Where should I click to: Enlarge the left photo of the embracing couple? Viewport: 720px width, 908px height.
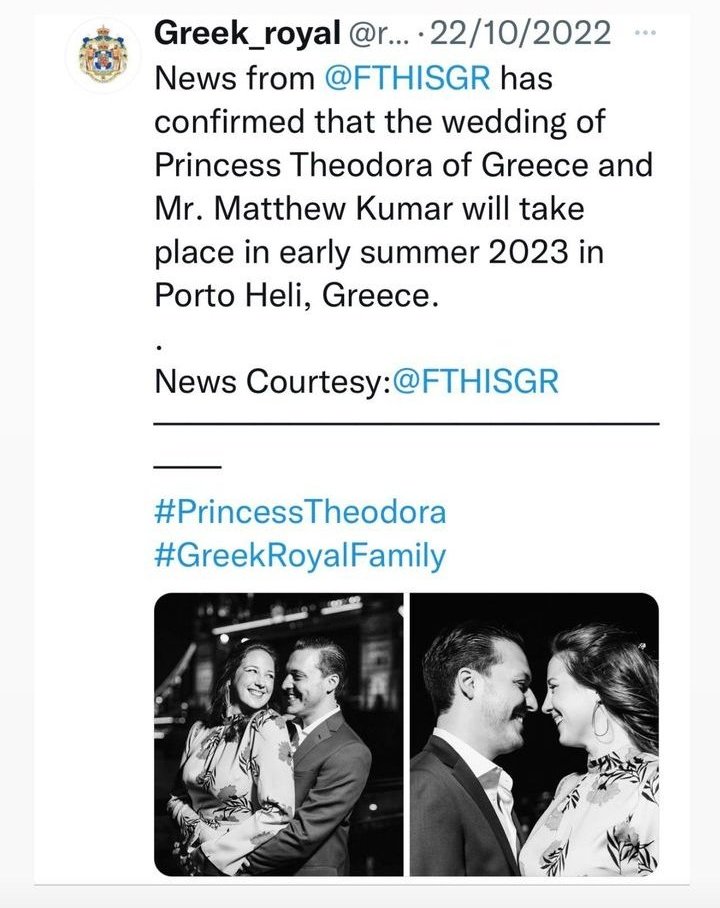pyautogui.click(x=278, y=734)
